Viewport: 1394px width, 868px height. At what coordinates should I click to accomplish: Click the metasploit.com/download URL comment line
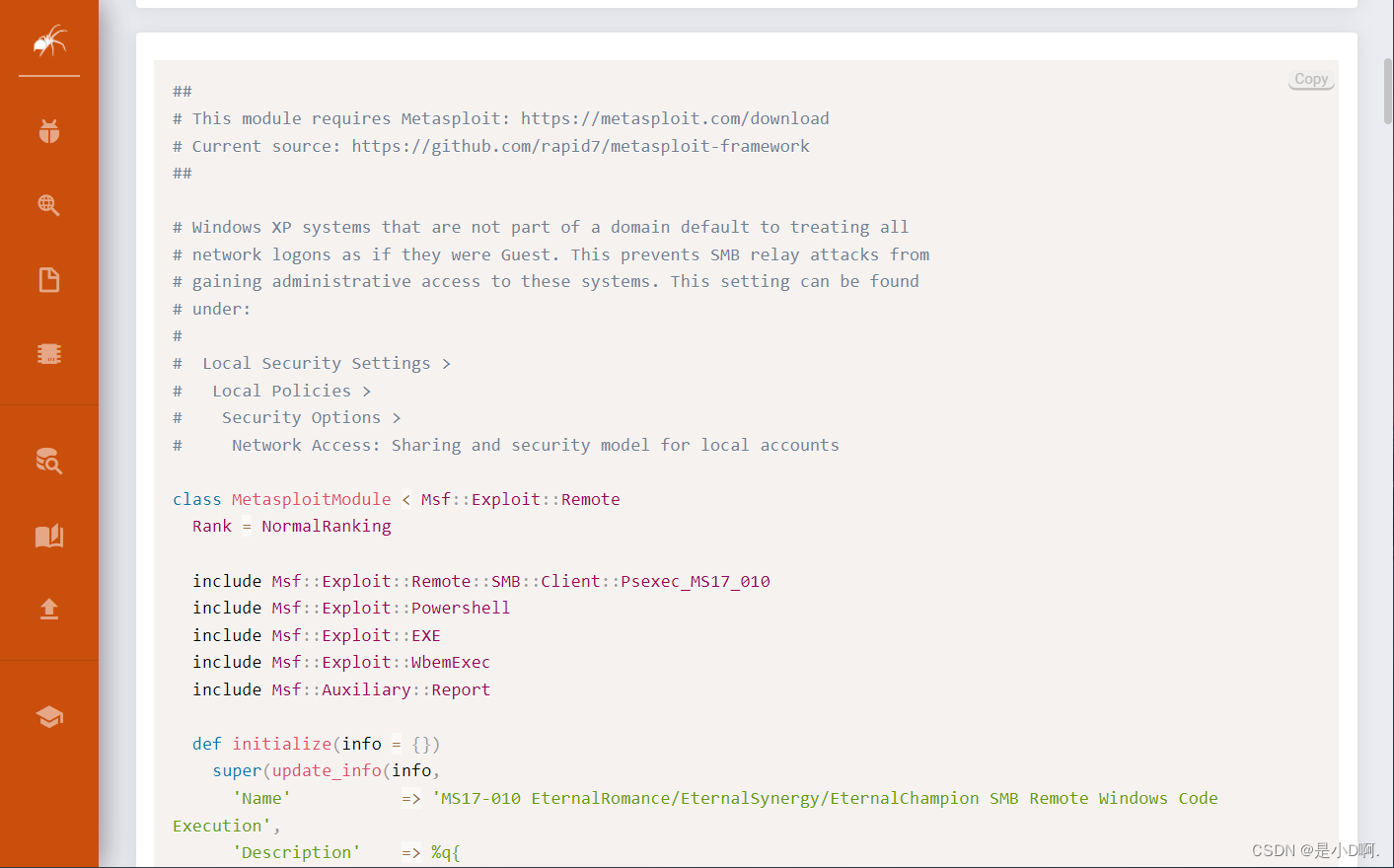pos(501,118)
